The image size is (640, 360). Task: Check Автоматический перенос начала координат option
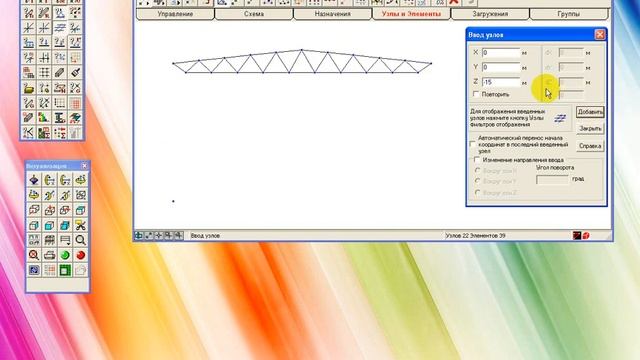[473, 144]
